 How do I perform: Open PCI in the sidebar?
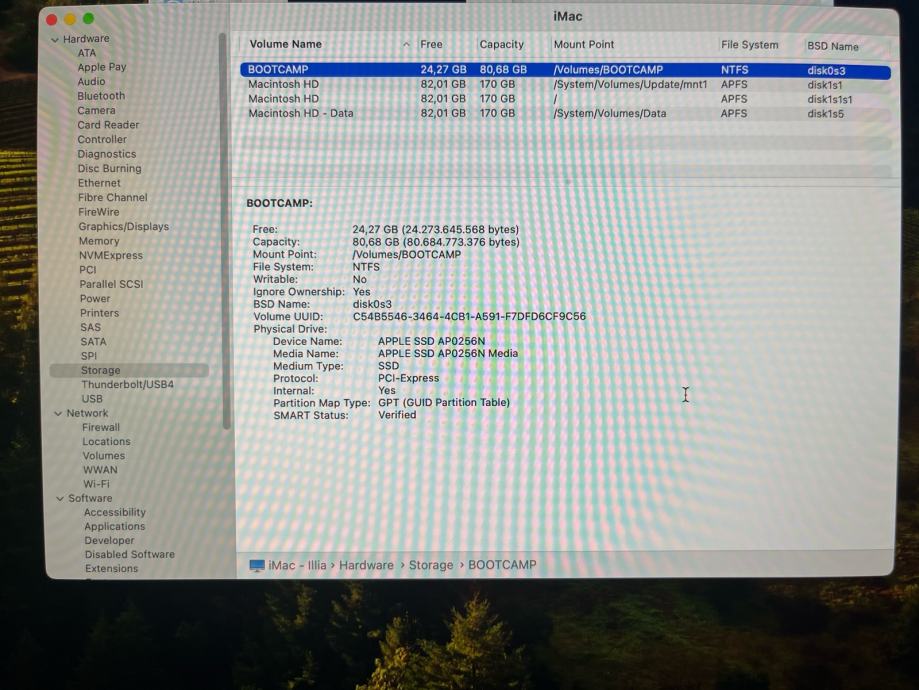click(x=88, y=270)
